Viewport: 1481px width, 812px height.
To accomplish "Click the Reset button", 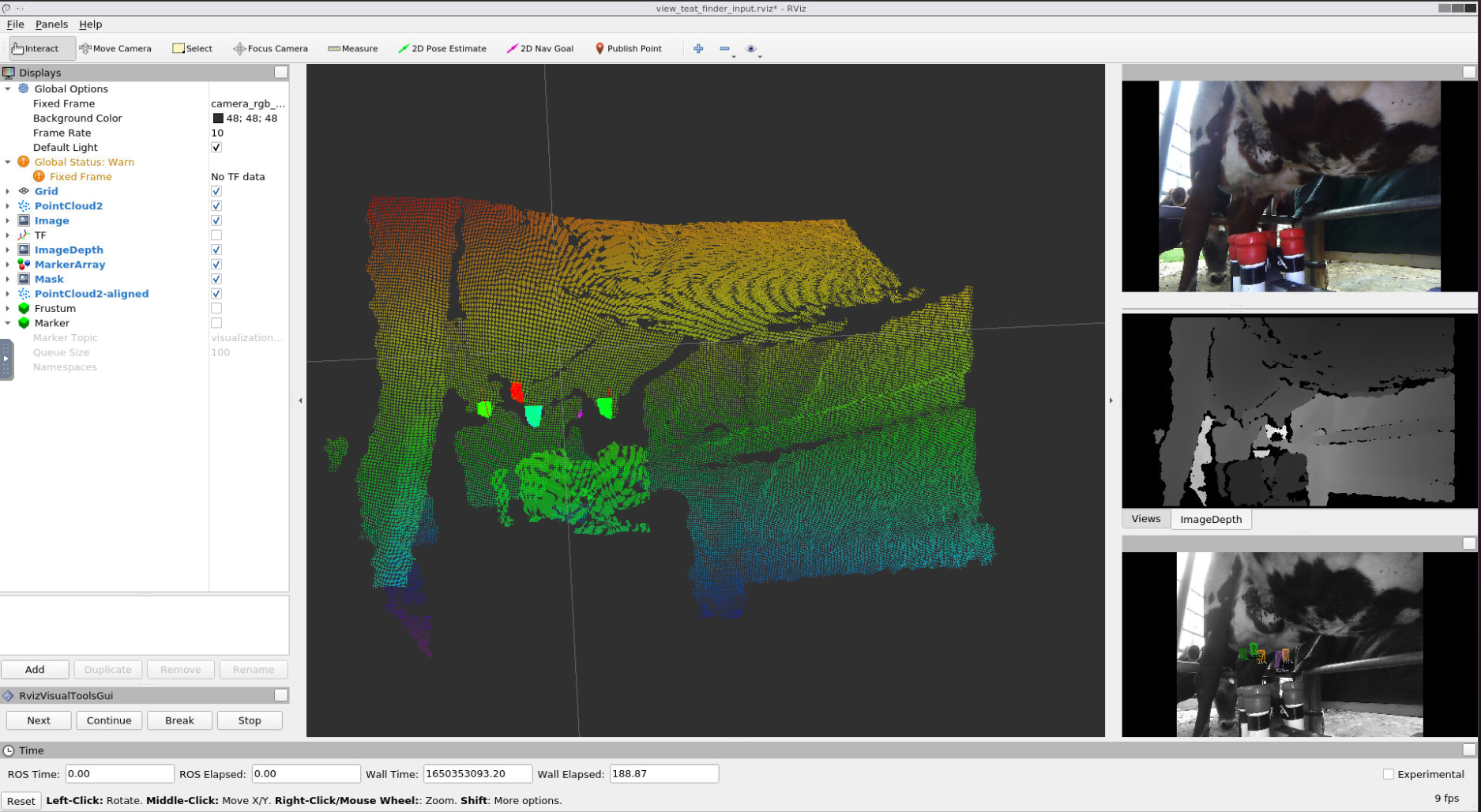I will 21,801.
